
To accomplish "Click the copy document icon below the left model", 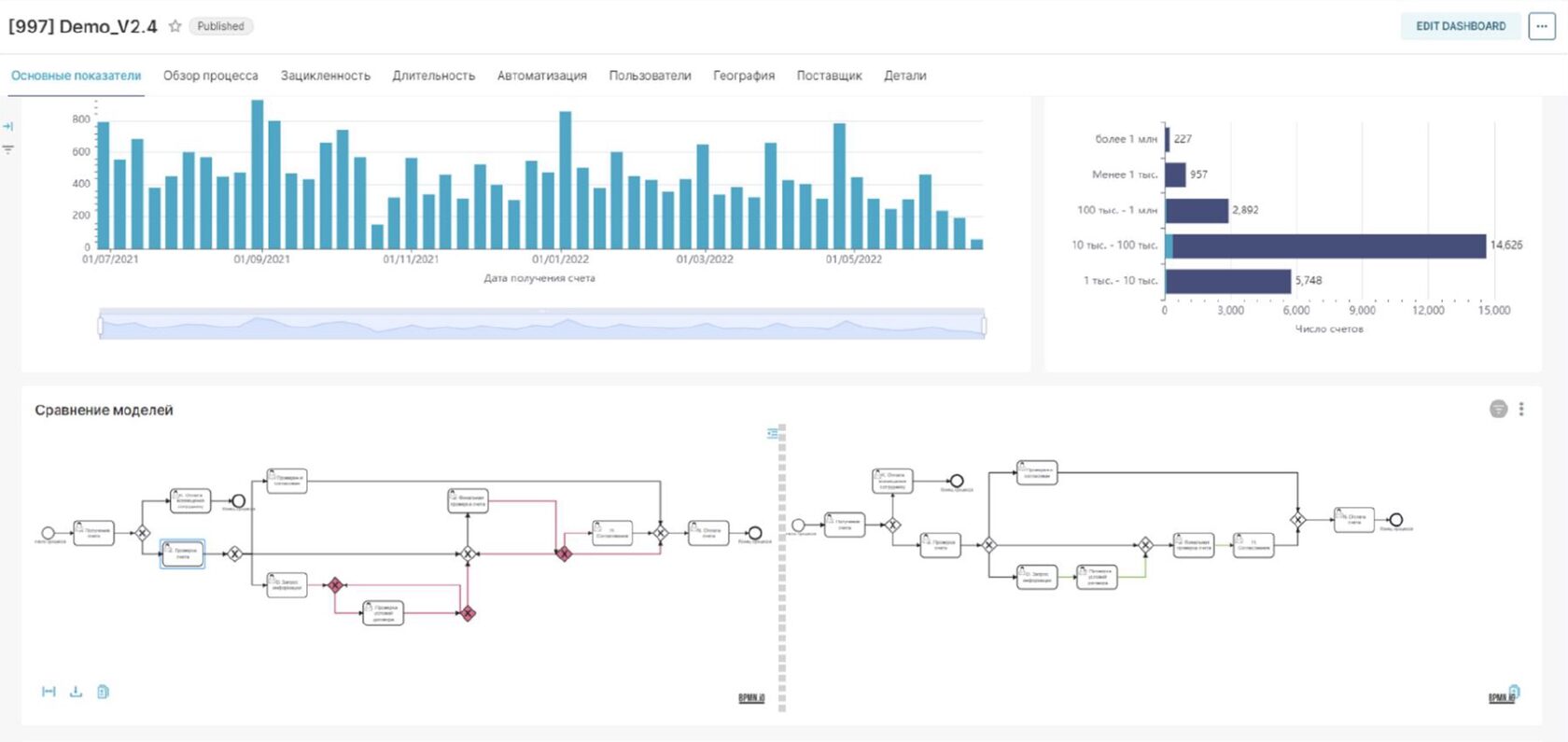I will click(x=103, y=692).
